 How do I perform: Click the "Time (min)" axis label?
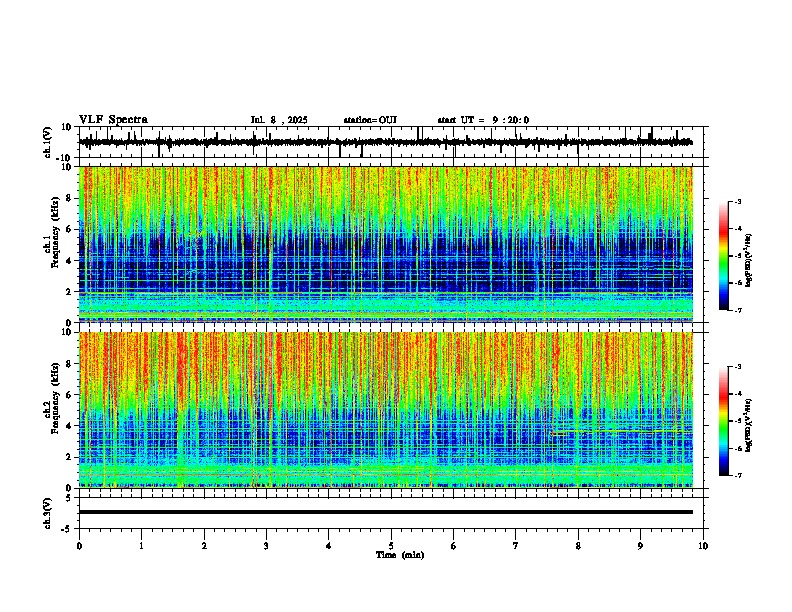point(400,555)
